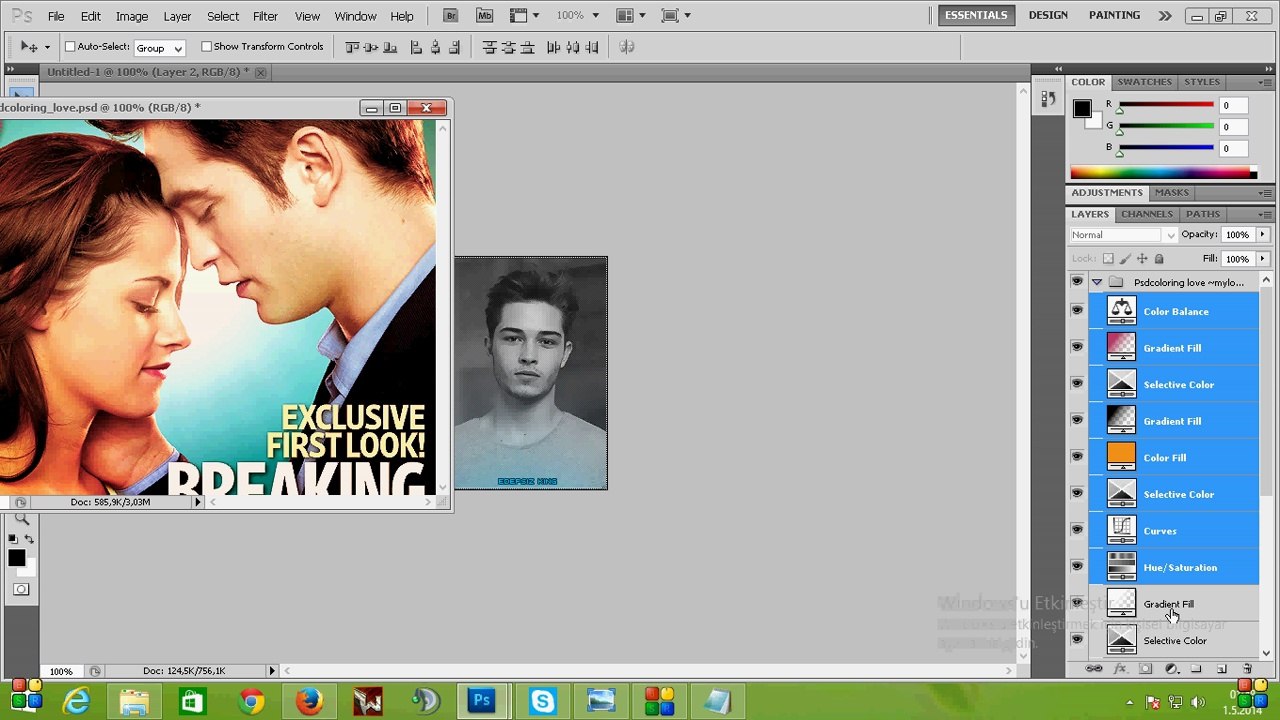
Task: Switch to the Painting workspace
Action: click(x=1115, y=16)
